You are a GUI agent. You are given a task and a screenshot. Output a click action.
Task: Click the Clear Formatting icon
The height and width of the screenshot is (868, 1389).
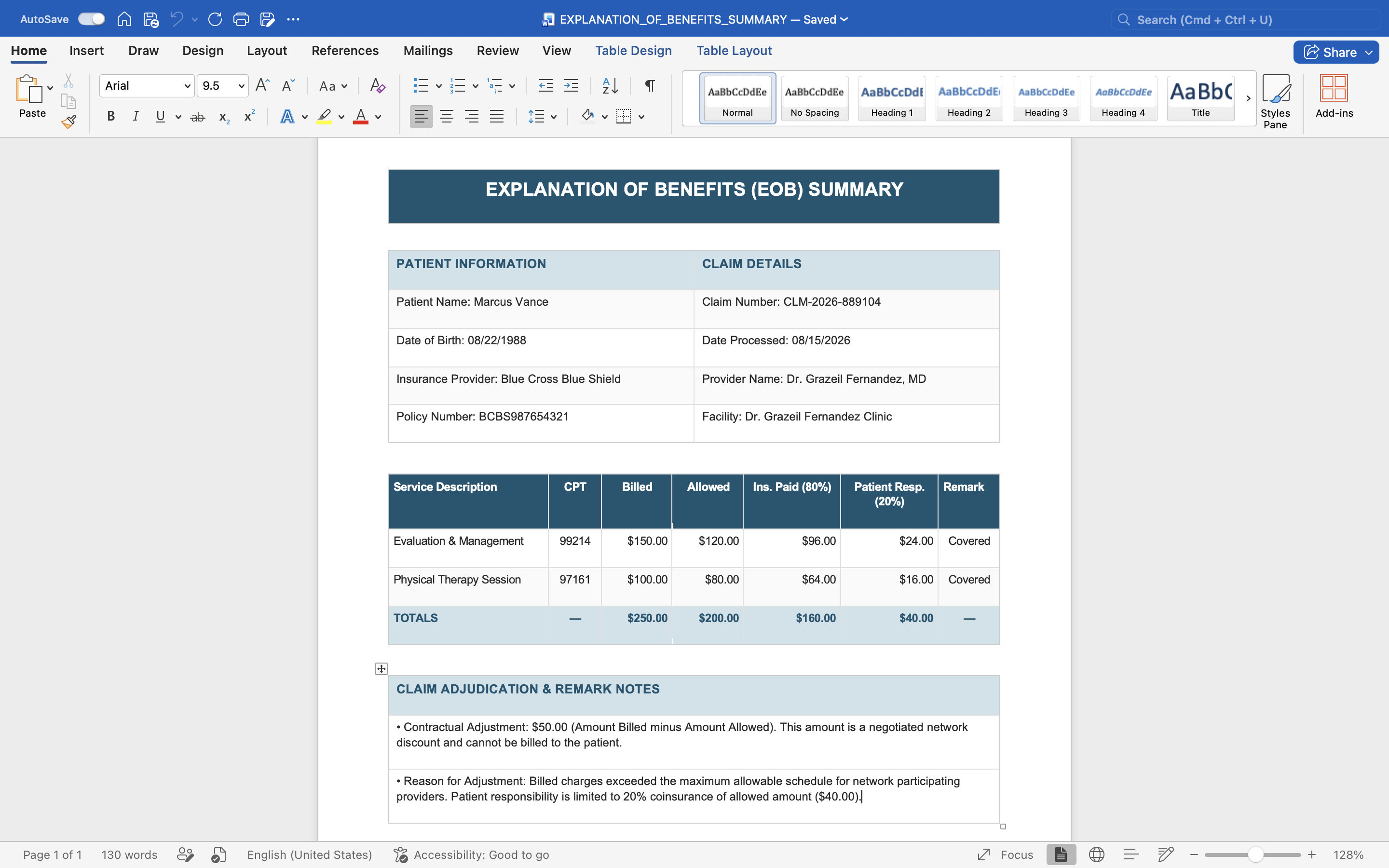coord(377,85)
